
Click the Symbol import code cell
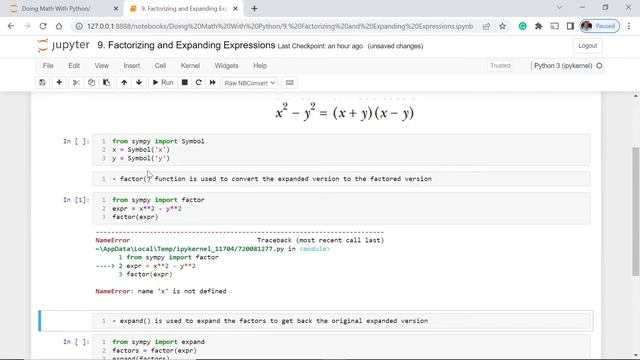click(341, 150)
